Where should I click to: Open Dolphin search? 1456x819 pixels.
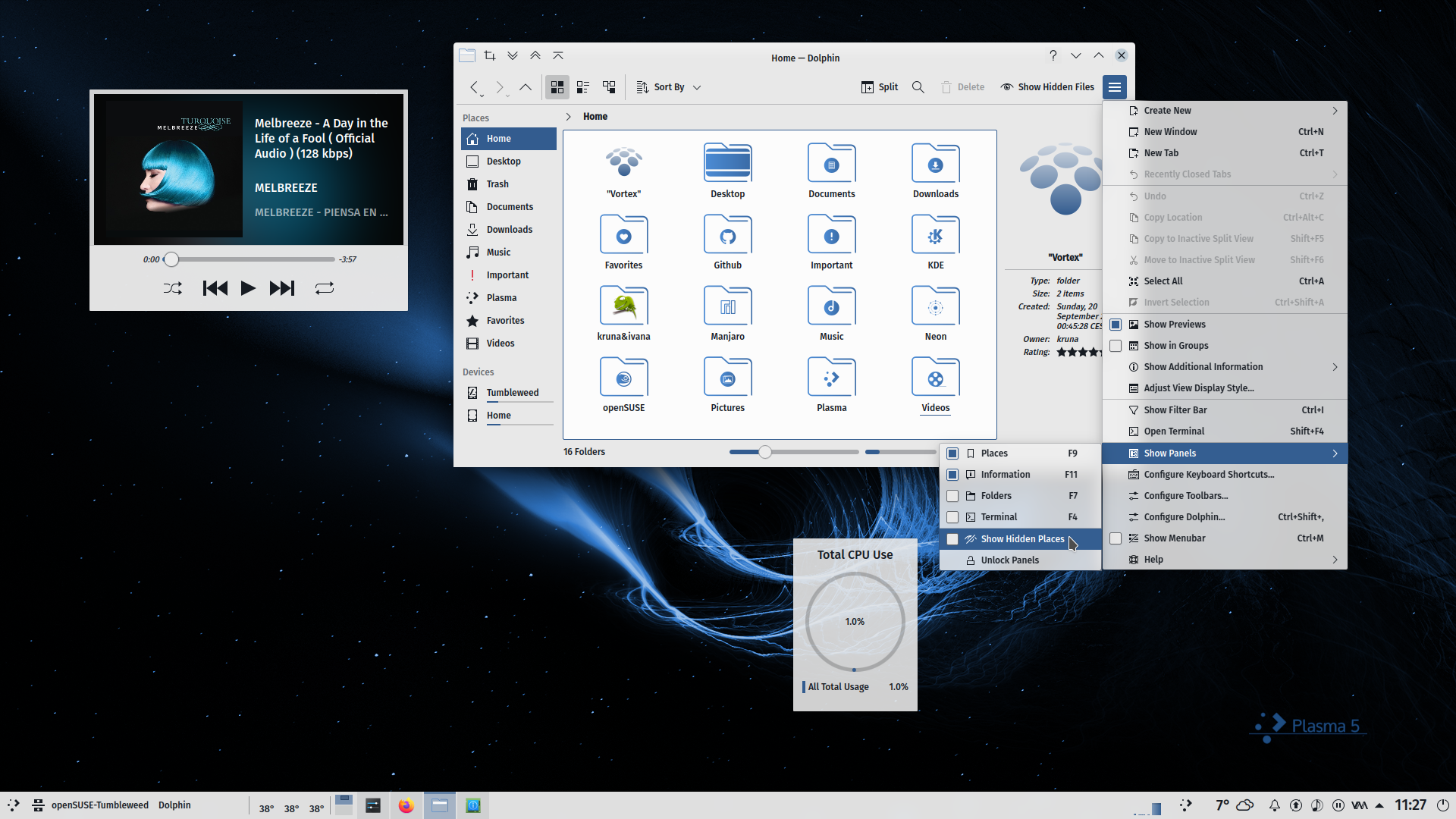pos(918,87)
